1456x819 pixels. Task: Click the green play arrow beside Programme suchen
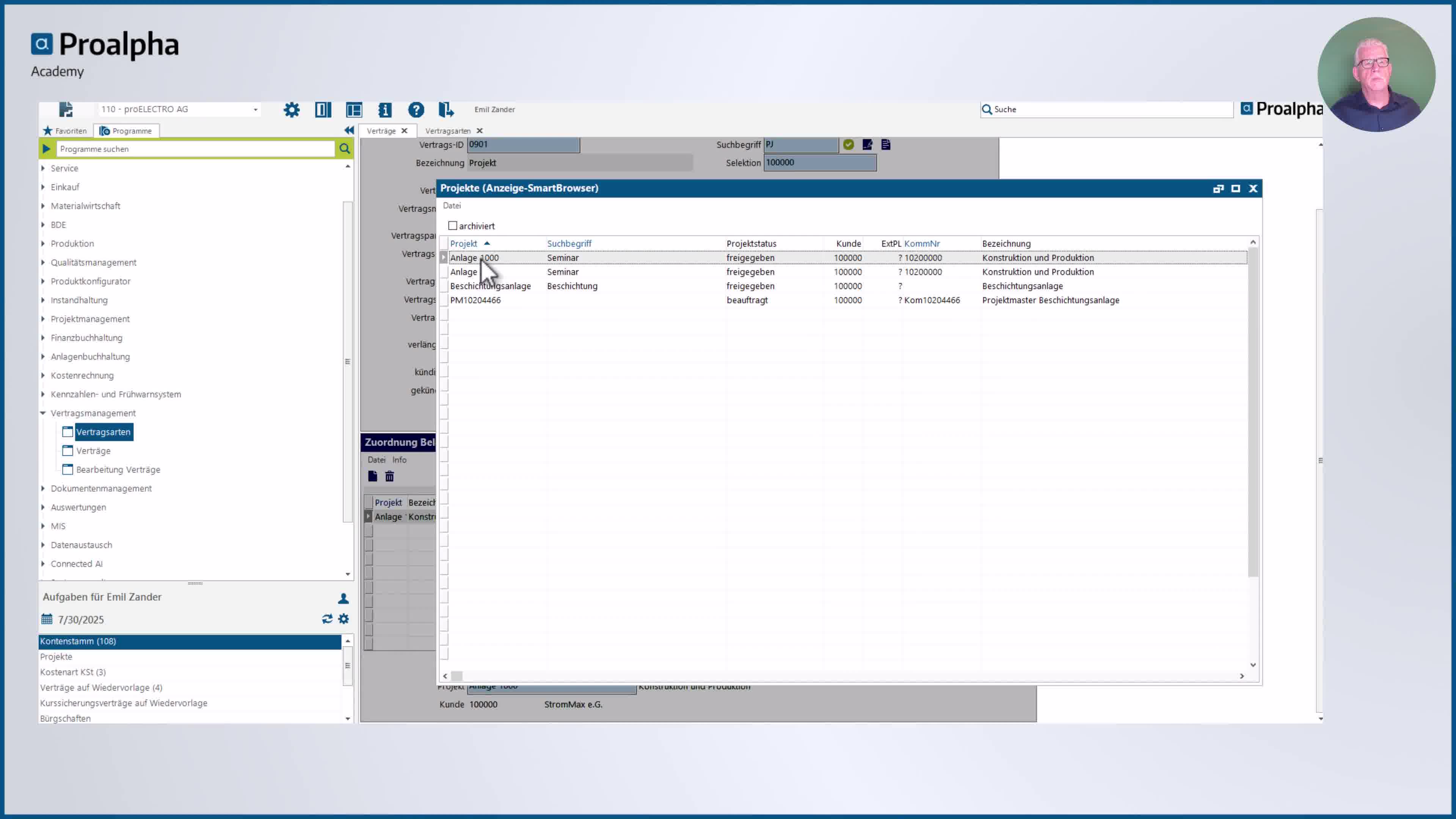(x=46, y=149)
